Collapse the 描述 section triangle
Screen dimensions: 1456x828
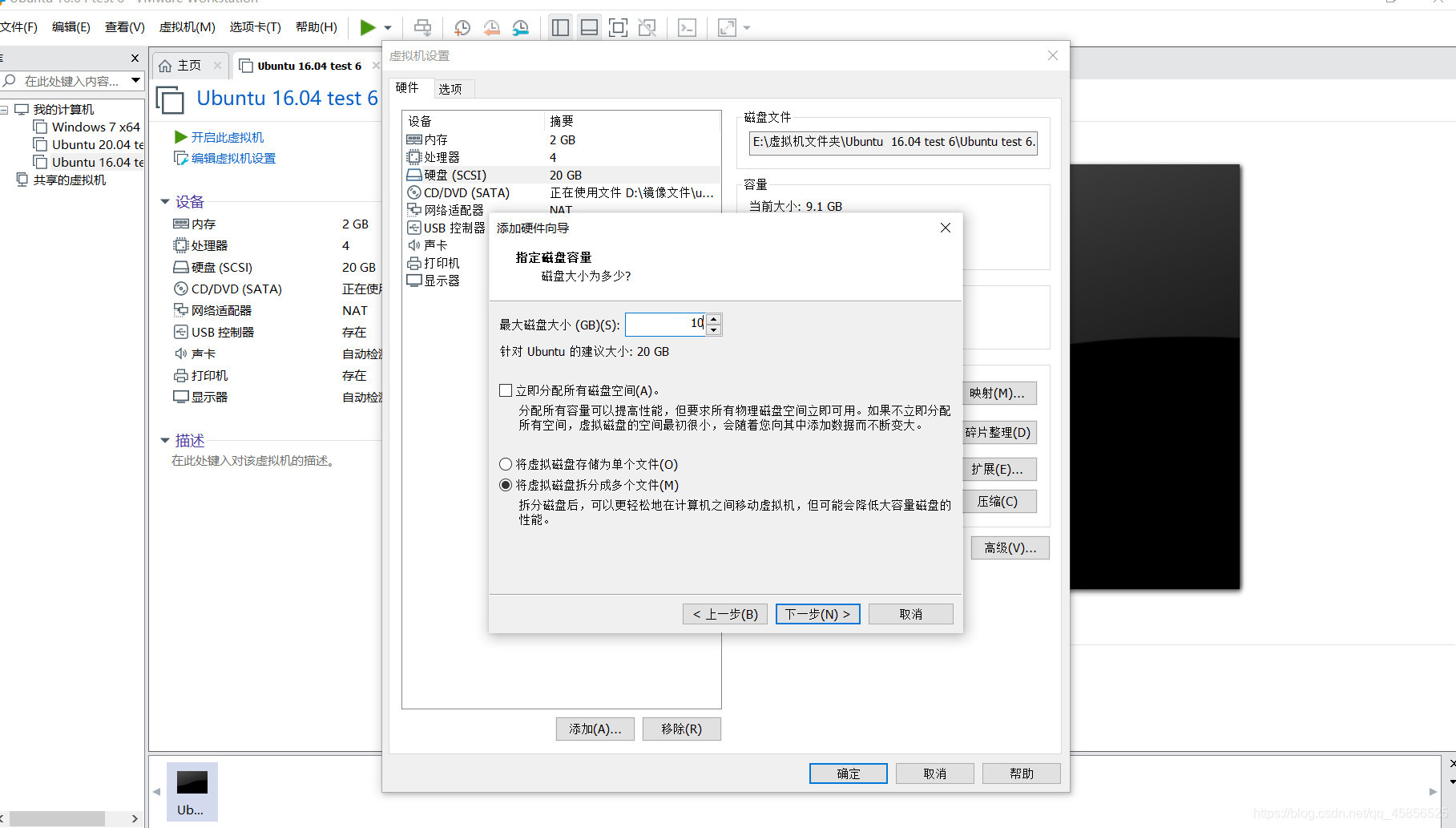click(165, 441)
